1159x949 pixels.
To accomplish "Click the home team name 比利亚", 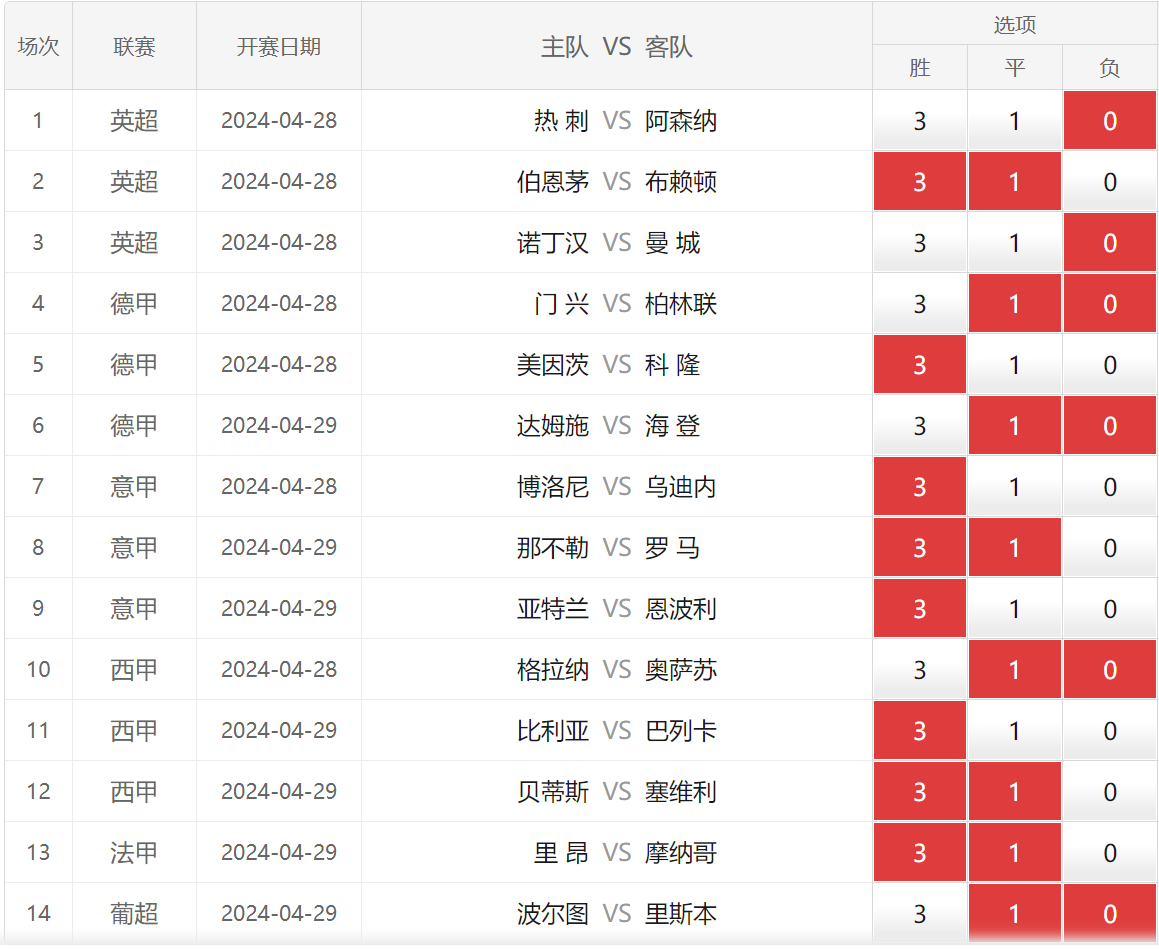I will click(553, 730).
